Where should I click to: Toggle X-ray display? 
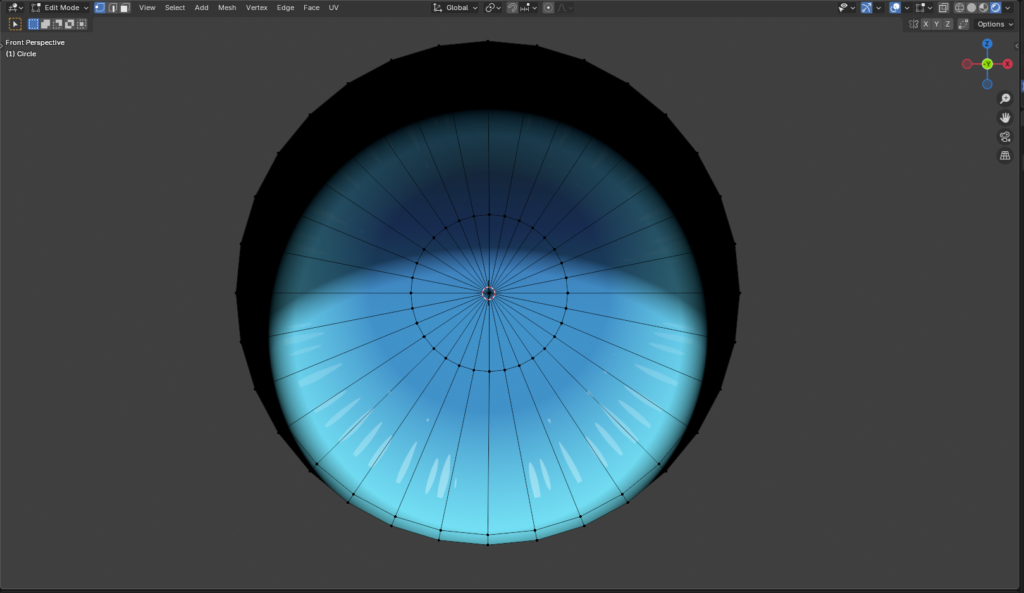tap(944, 8)
